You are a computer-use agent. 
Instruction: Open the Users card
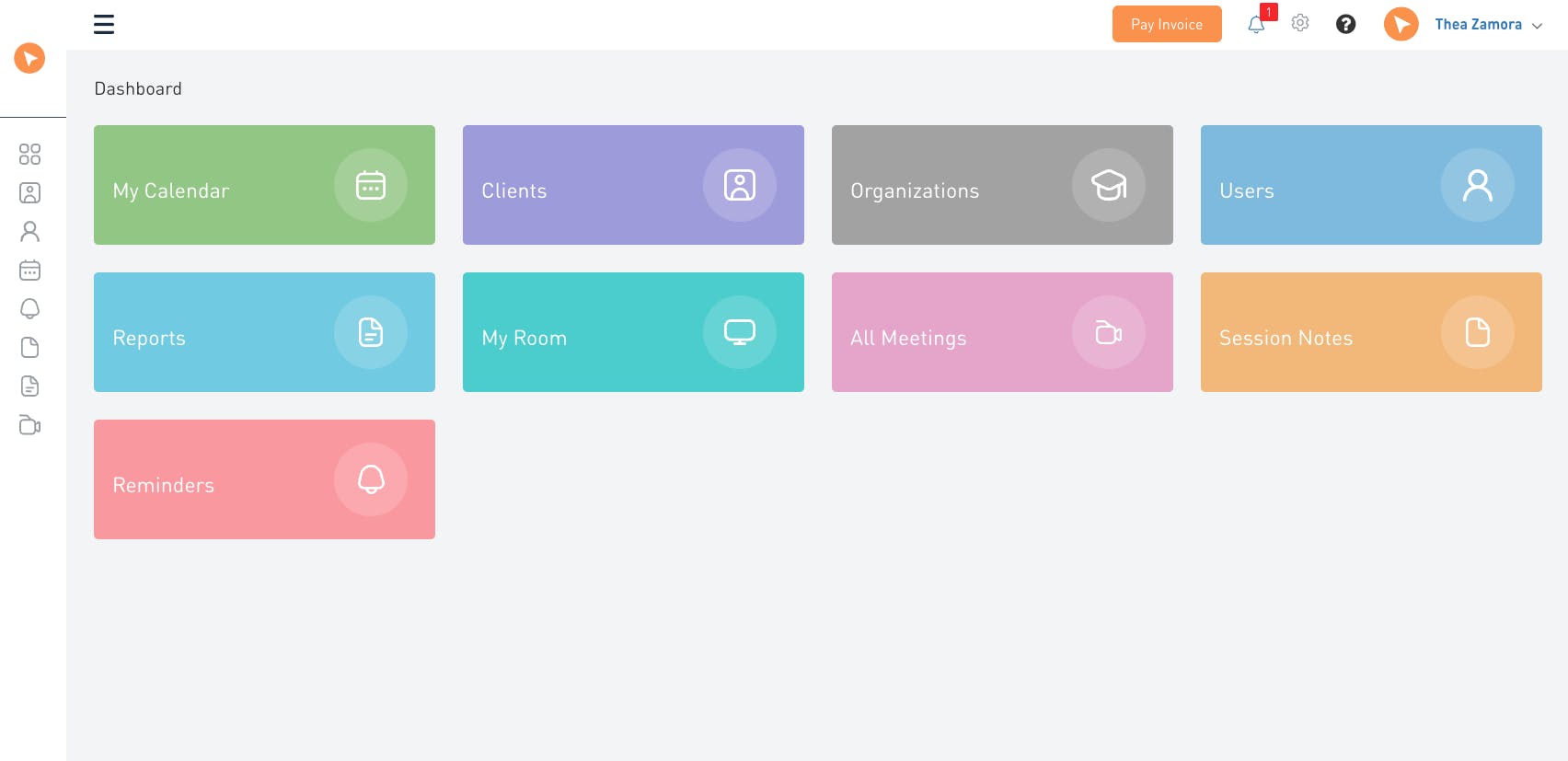(x=1371, y=185)
